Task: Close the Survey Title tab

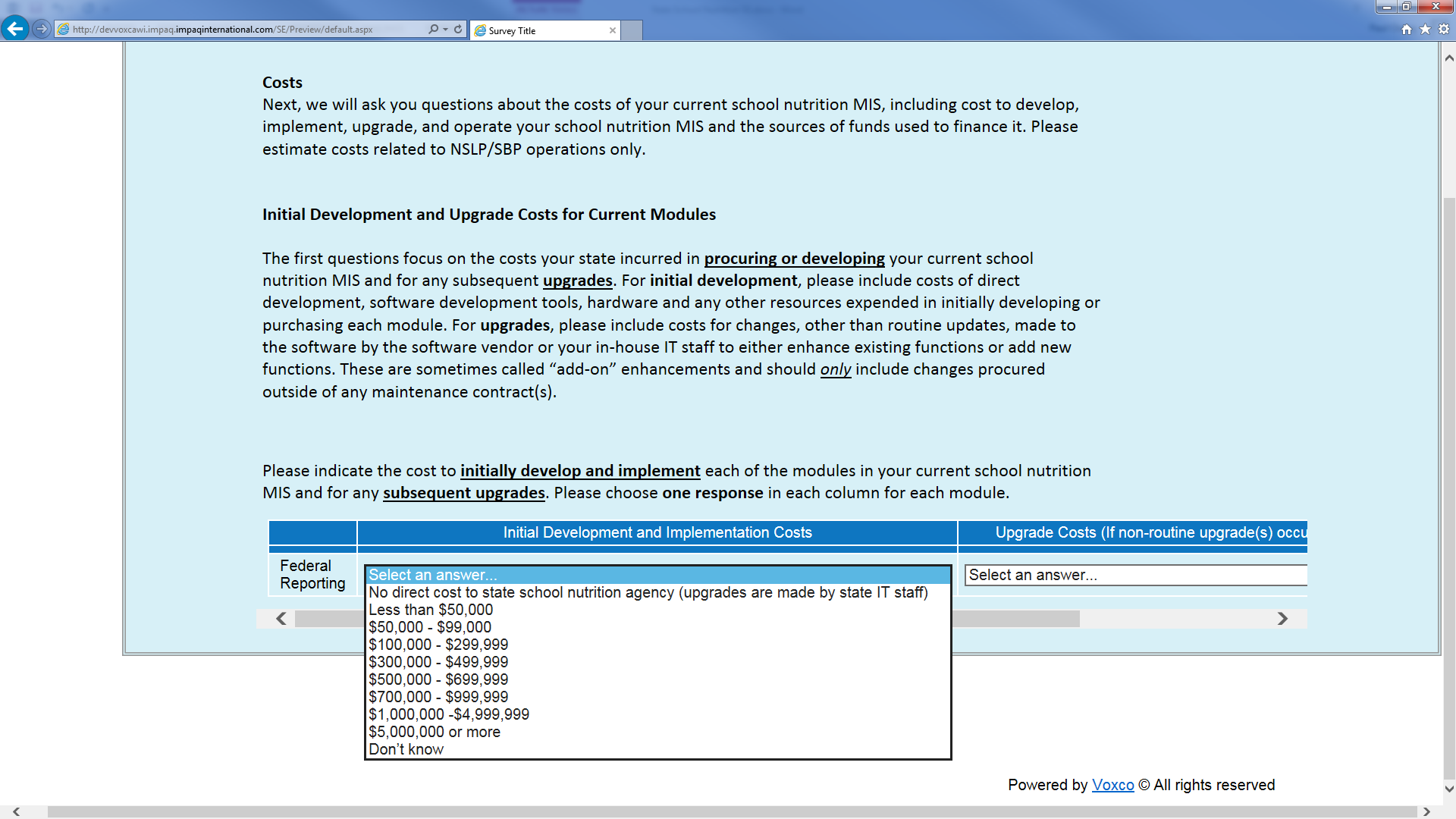Action: click(613, 30)
